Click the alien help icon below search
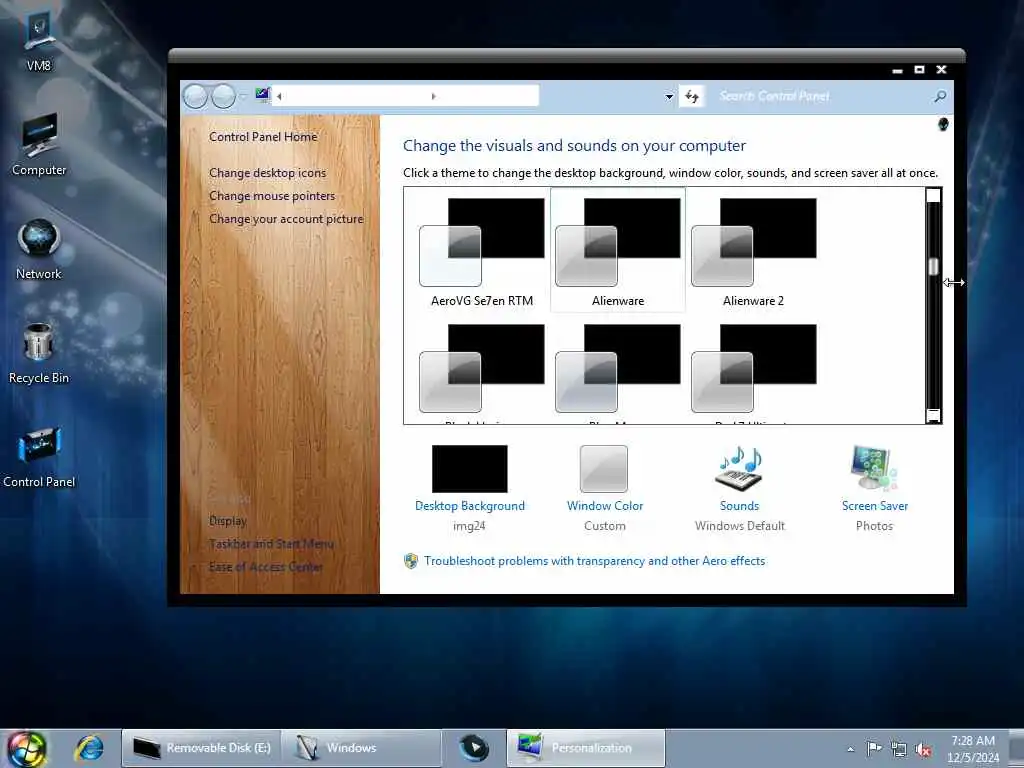Image resolution: width=1024 pixels, height=768 pixels. pos(943,124)
